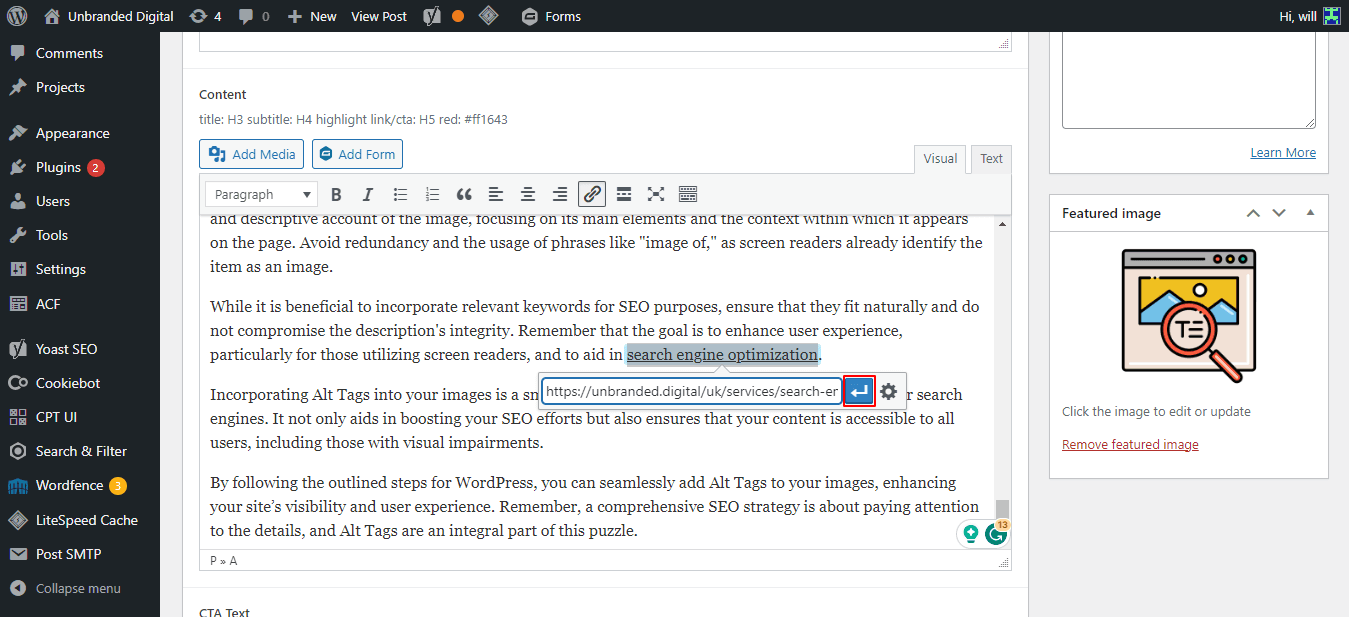Click the insert/edit link toolbar button
This screenshot has height=617, width=1349.
(592, 194)
